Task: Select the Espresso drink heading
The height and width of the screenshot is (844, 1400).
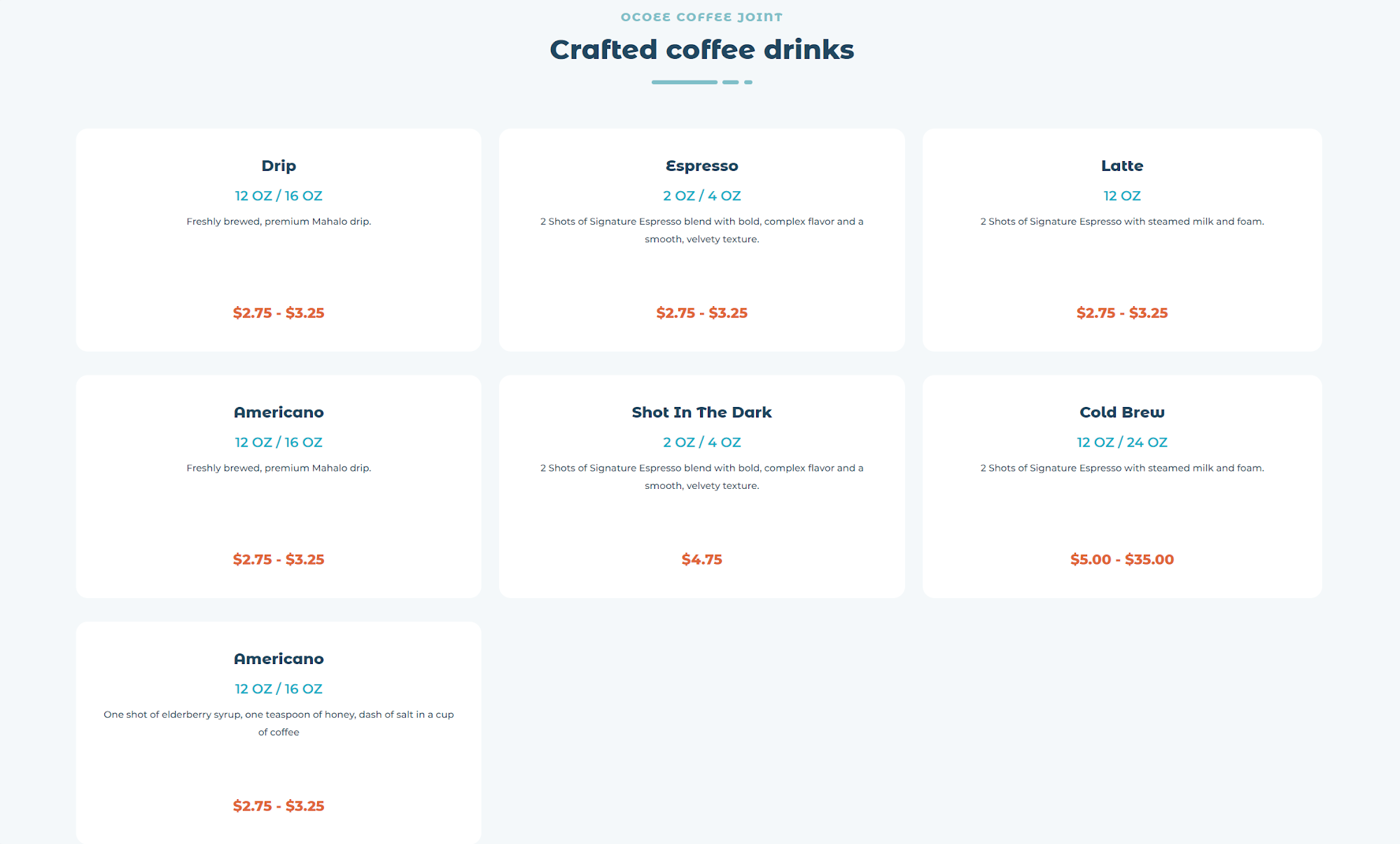Action: [x=701, y=166]
